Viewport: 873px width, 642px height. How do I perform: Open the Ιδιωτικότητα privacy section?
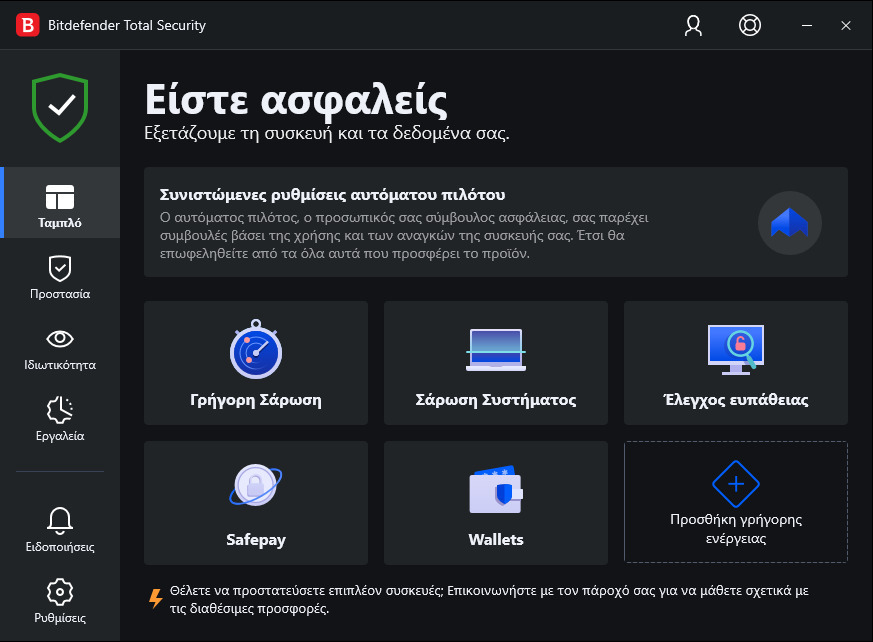coord(60,349)
